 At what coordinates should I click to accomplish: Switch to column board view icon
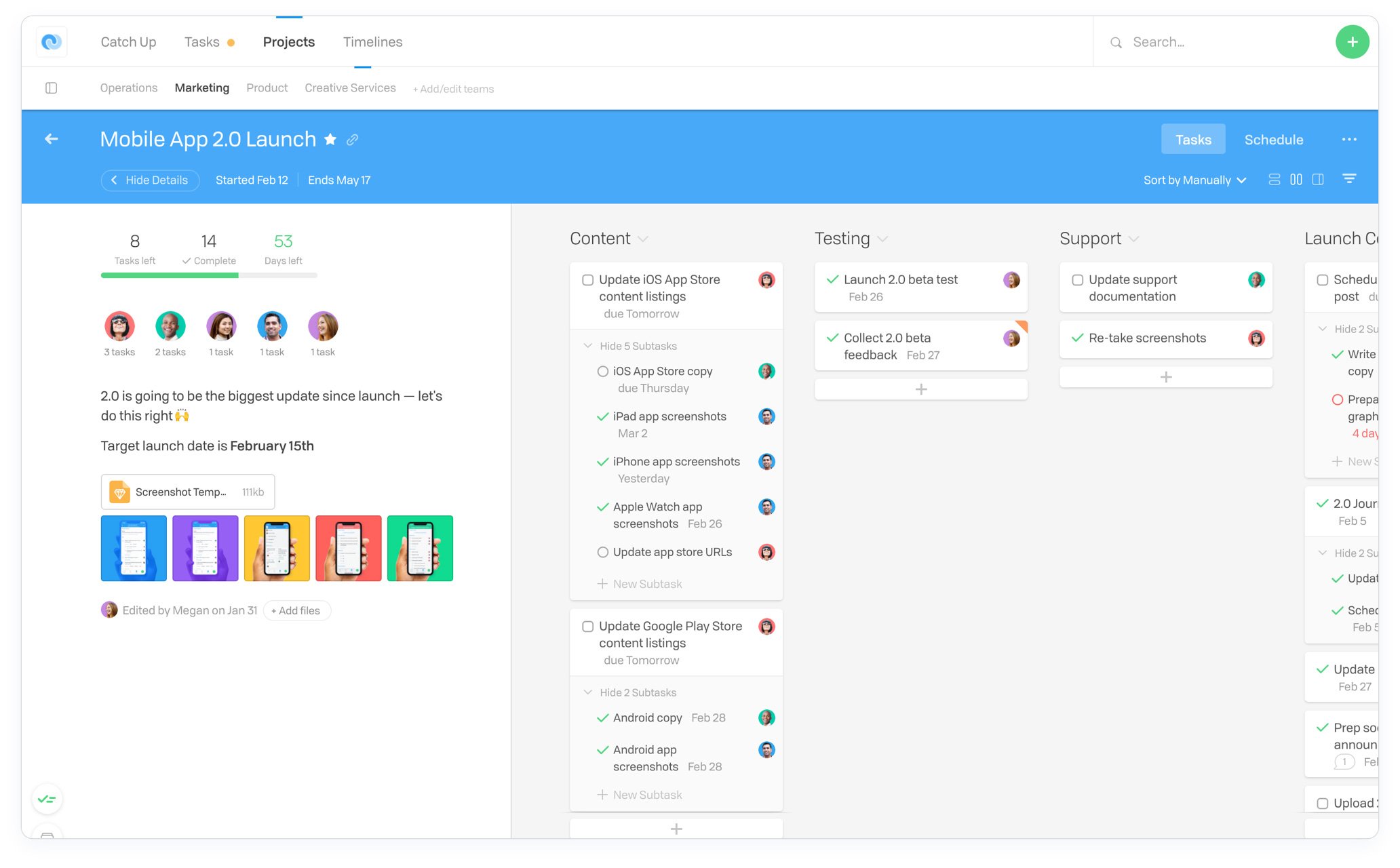click(x=1296, y=180)
